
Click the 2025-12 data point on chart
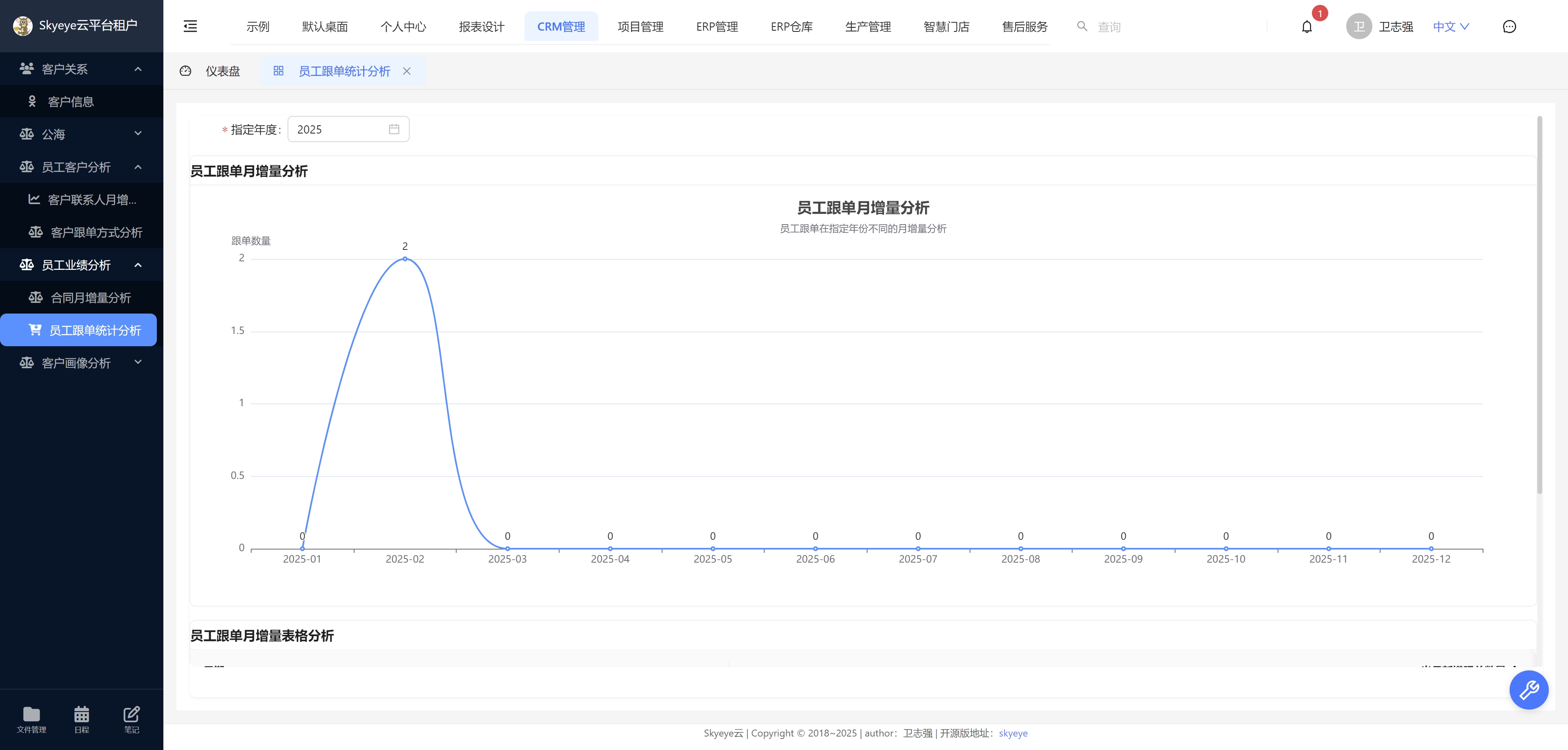pyautogui.click(x=1431, y=548)
